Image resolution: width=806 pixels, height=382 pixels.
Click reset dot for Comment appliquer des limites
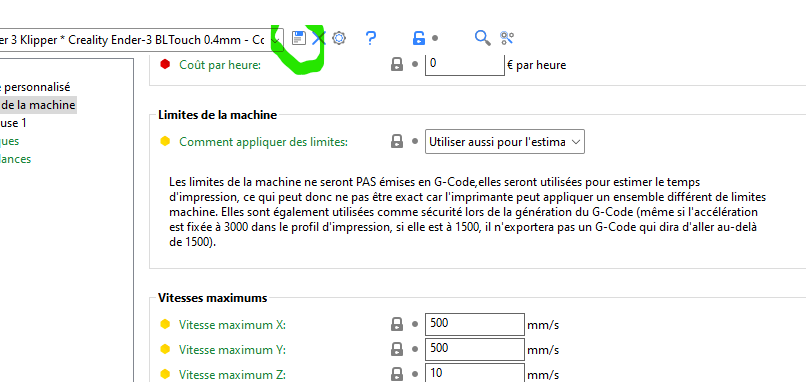415,141
